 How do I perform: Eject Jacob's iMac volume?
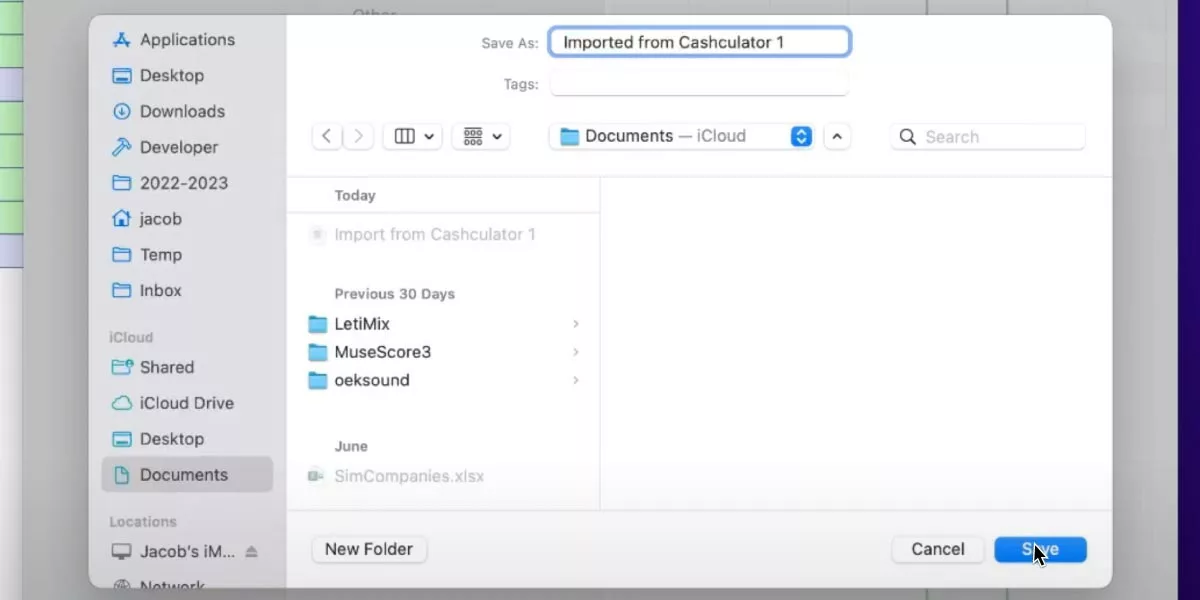252,552
